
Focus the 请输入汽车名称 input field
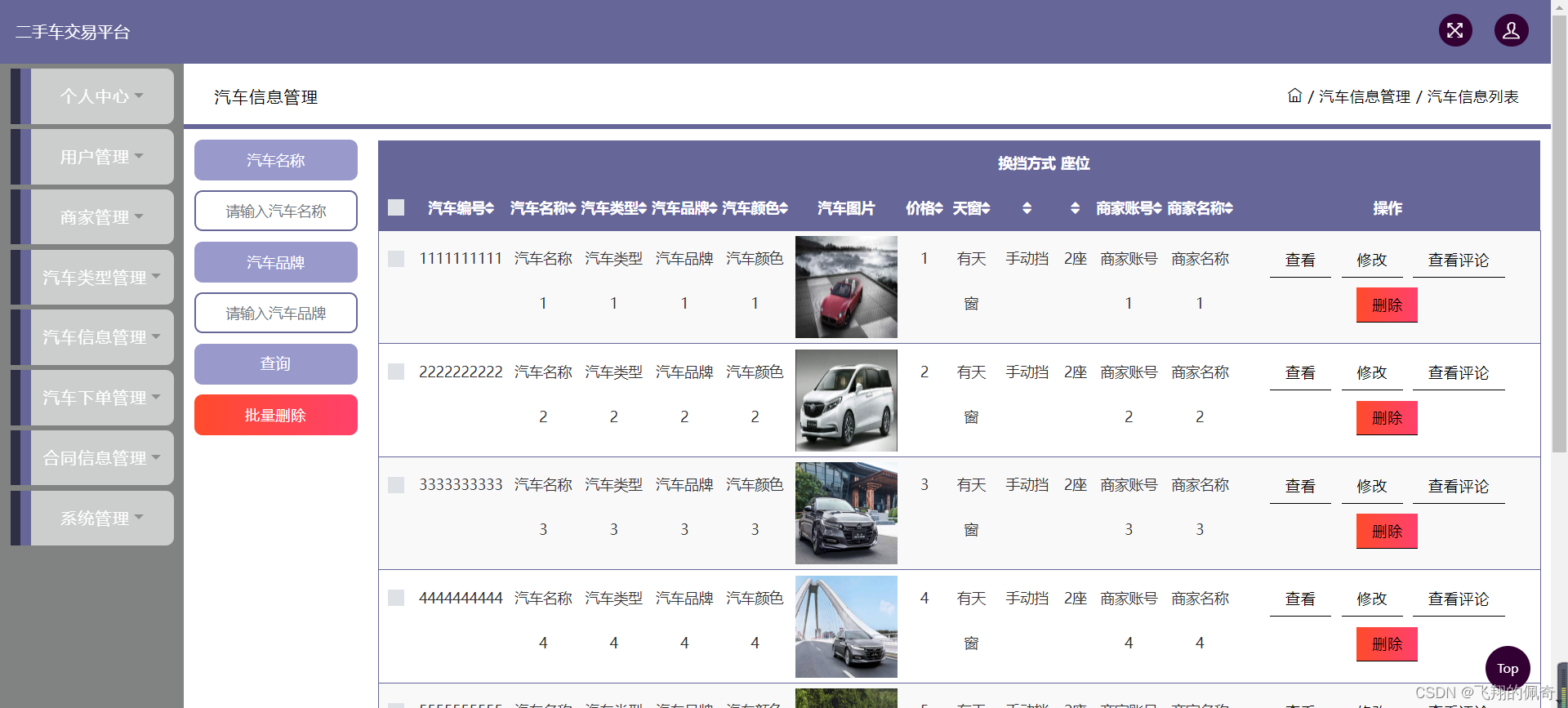click(276, 211)
